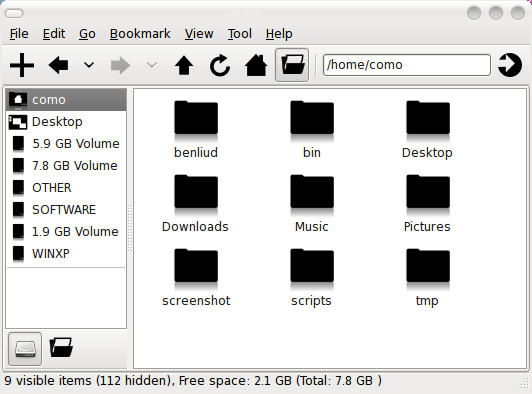Toggle the open-folder button in the toolbar

pyautogui.click(x=292, y=65)
